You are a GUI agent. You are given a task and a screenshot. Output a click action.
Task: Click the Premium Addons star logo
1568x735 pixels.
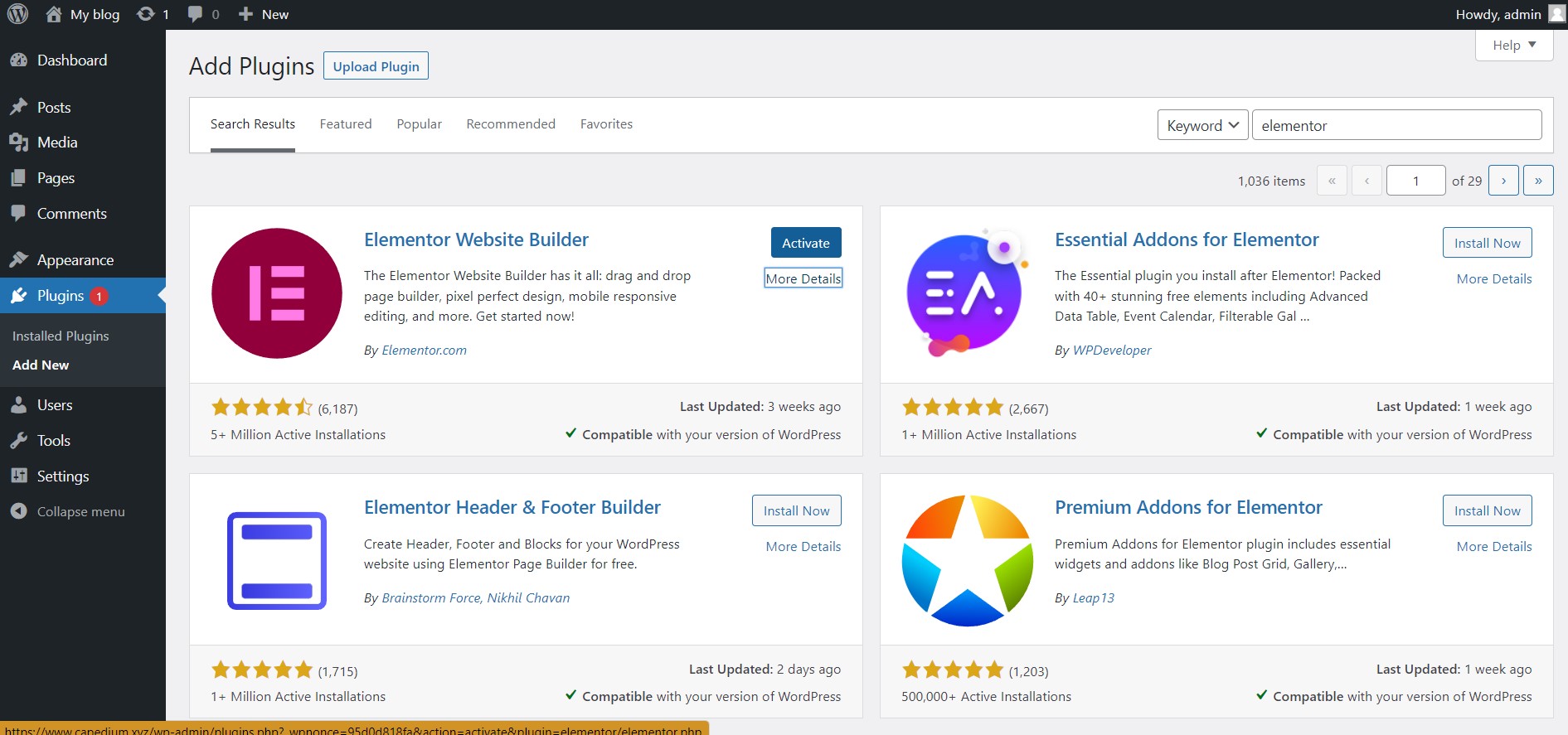[x=967, y=560]
